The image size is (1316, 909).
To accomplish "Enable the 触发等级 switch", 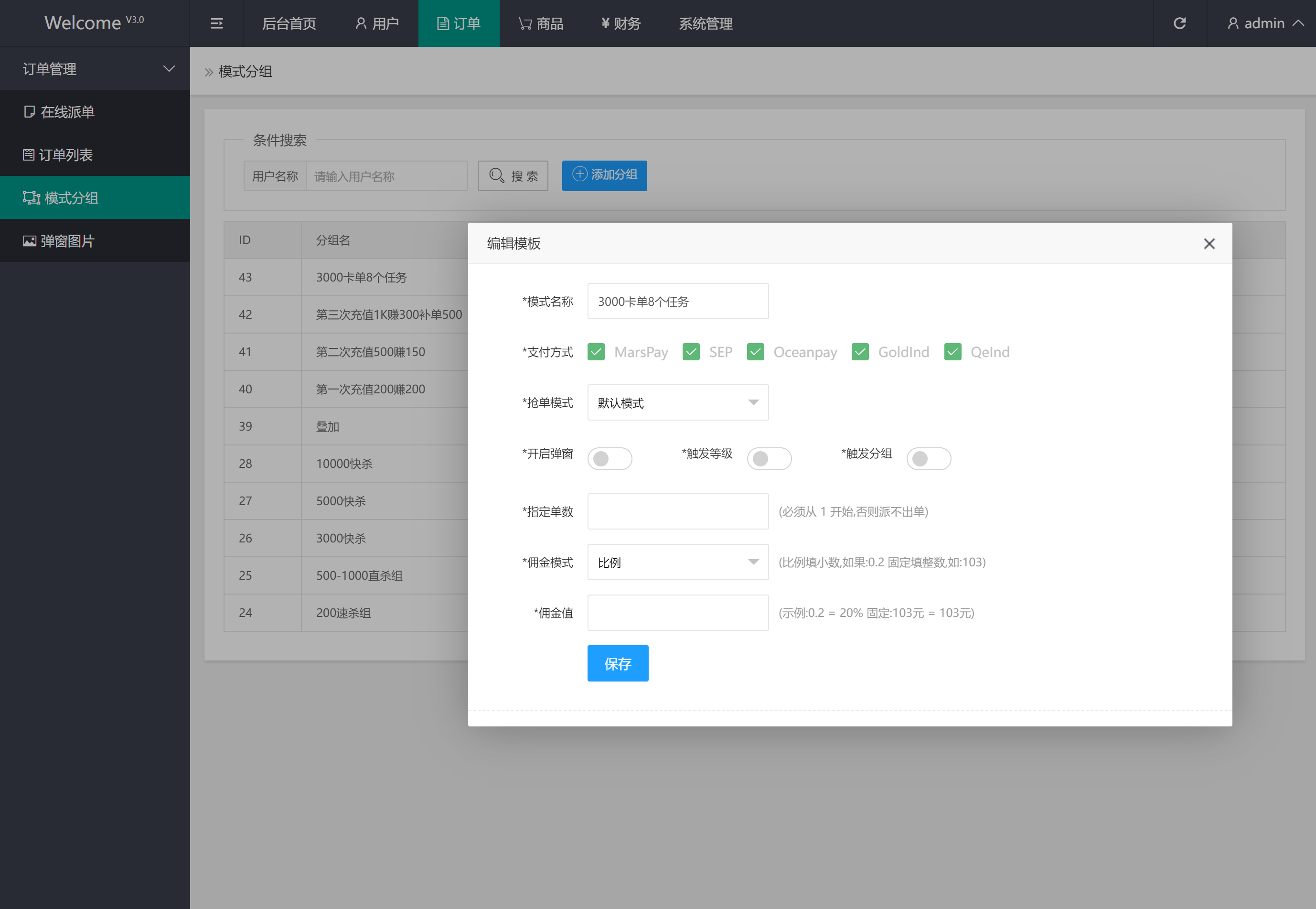I will 769,458.
